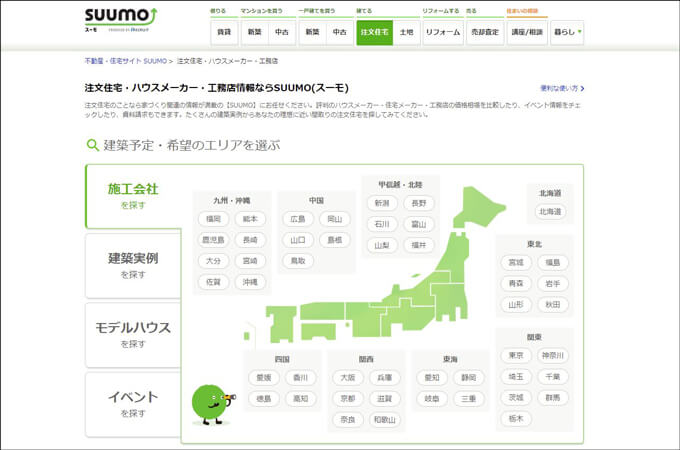Viewport: 680px width, 450px height.
Task: Choose 熊本 prefecture button
Action: (250, 219)
